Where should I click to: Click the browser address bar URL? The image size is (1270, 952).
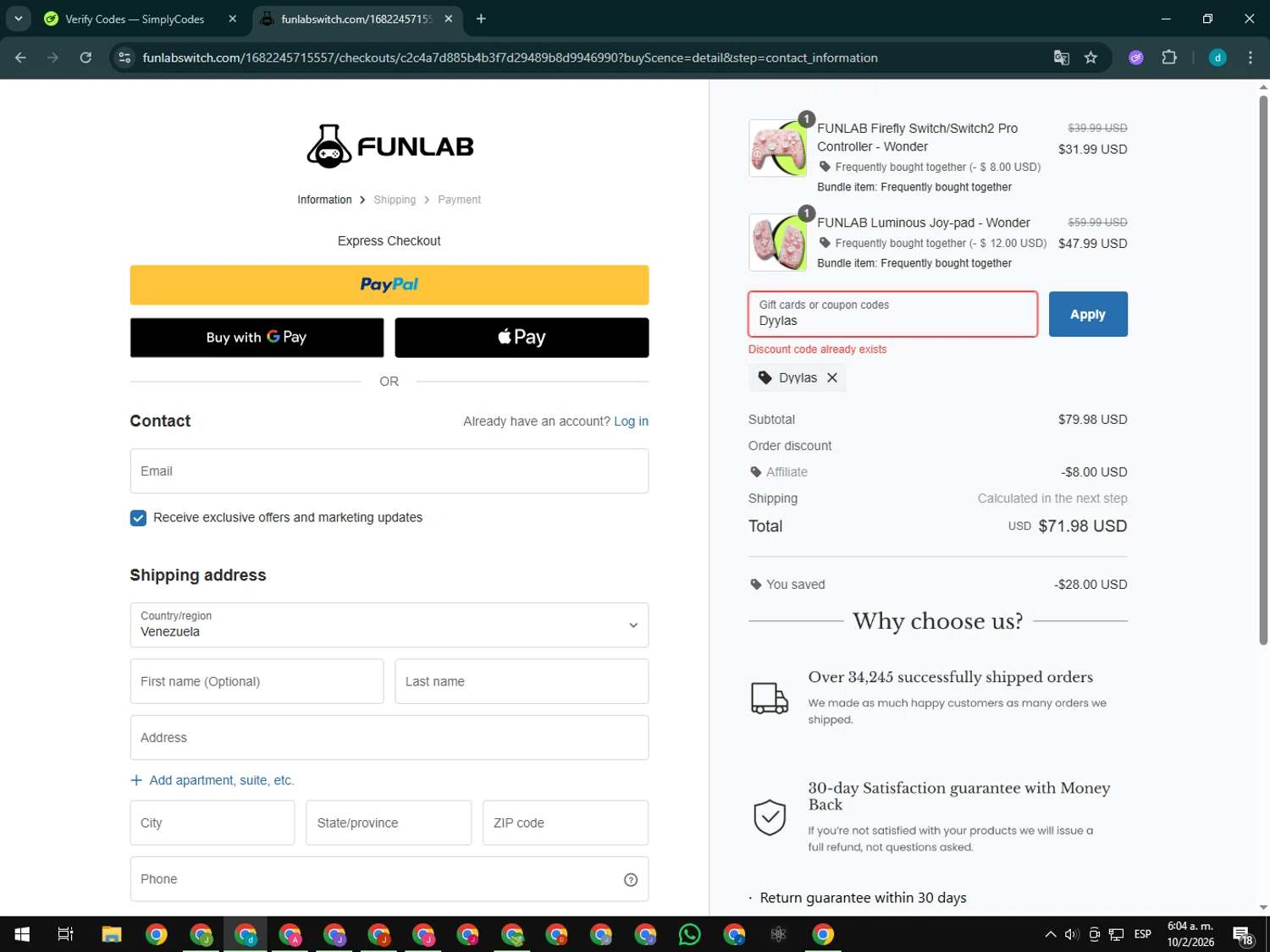click(x=510, y=58)
